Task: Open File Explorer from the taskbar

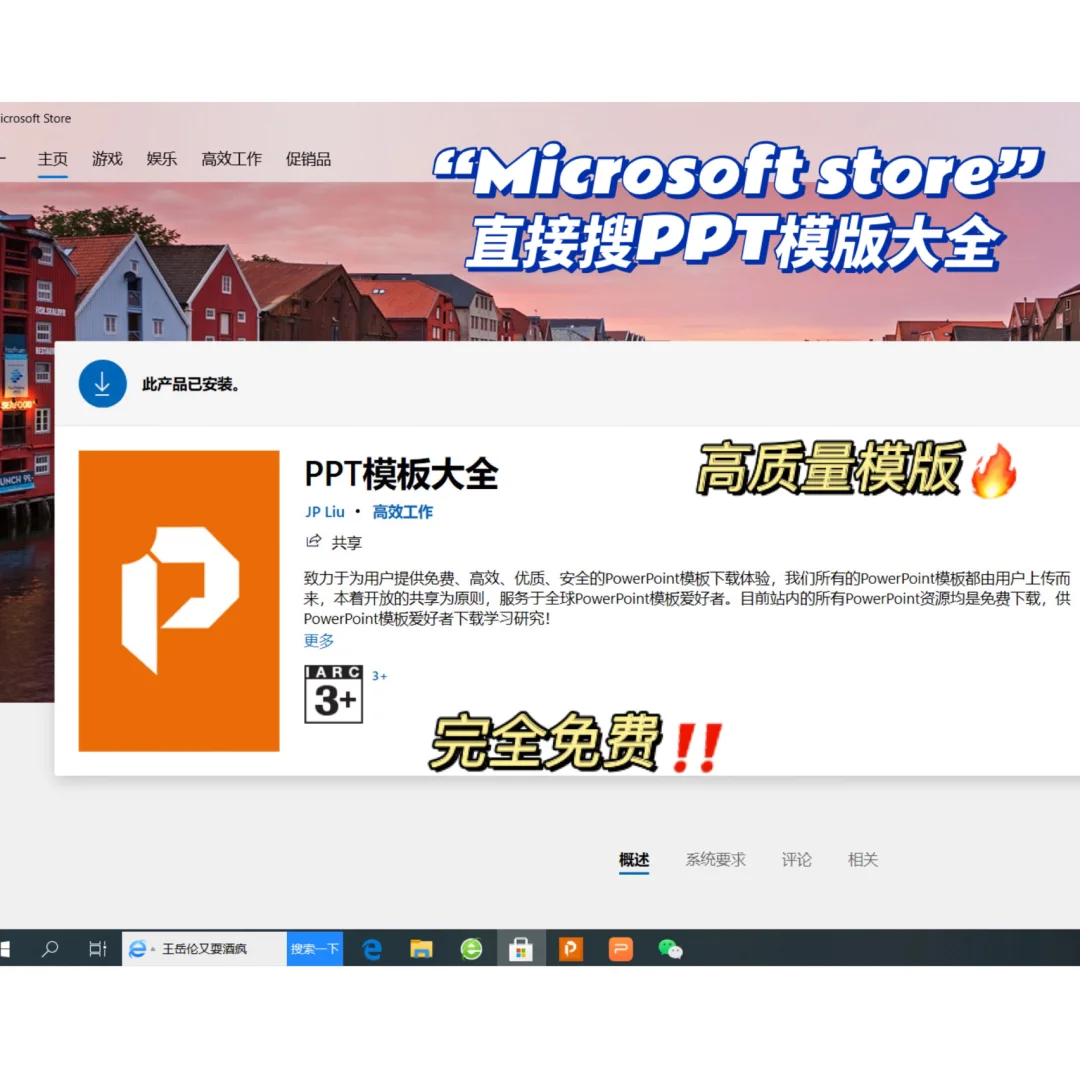Action: click(x=421, y=948)
